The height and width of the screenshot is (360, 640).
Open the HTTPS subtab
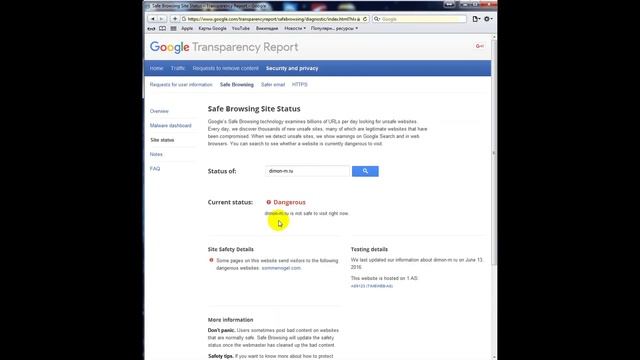(x=300, y=84)
